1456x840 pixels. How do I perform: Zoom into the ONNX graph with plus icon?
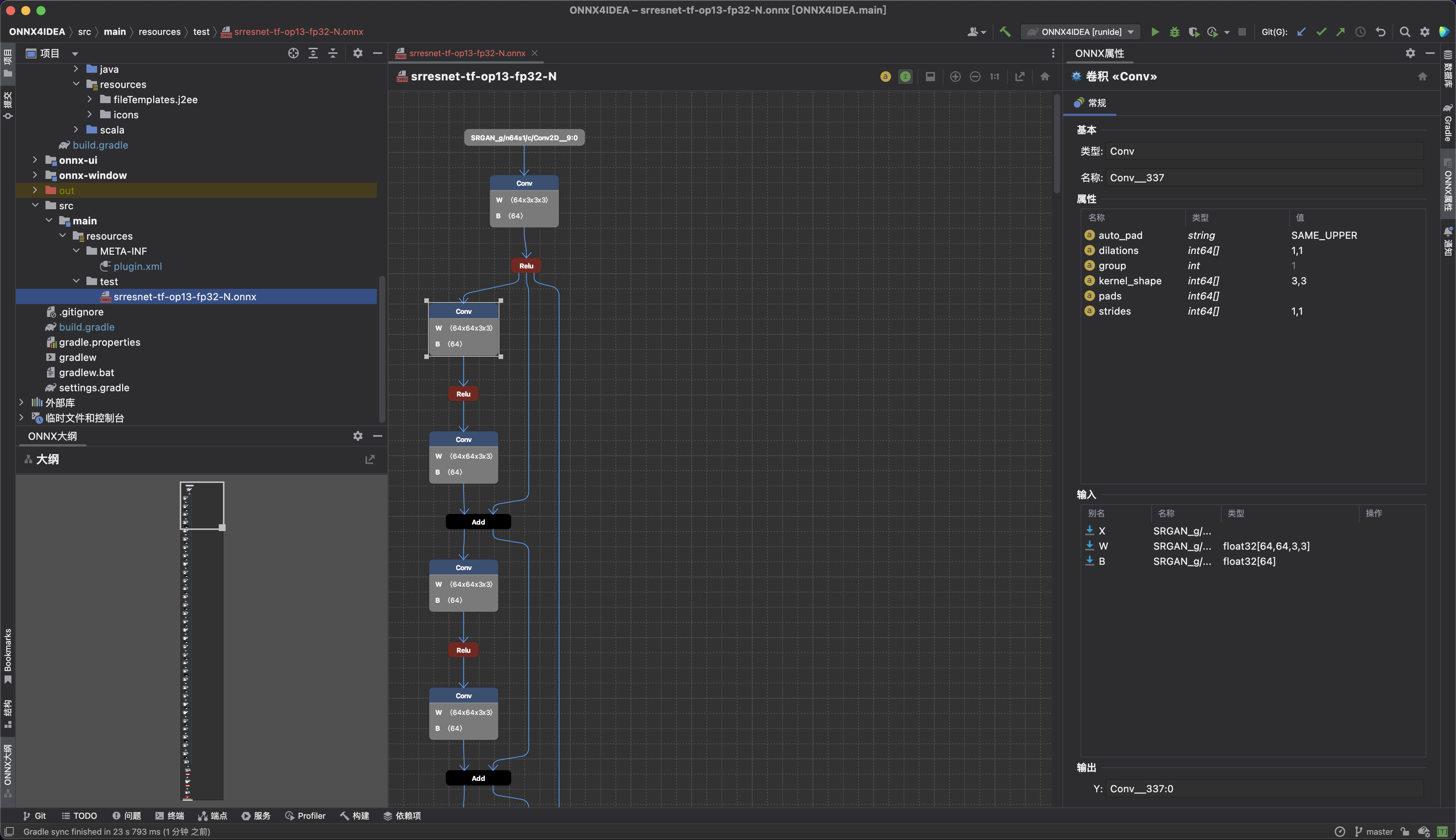click(x=955, y=76)
